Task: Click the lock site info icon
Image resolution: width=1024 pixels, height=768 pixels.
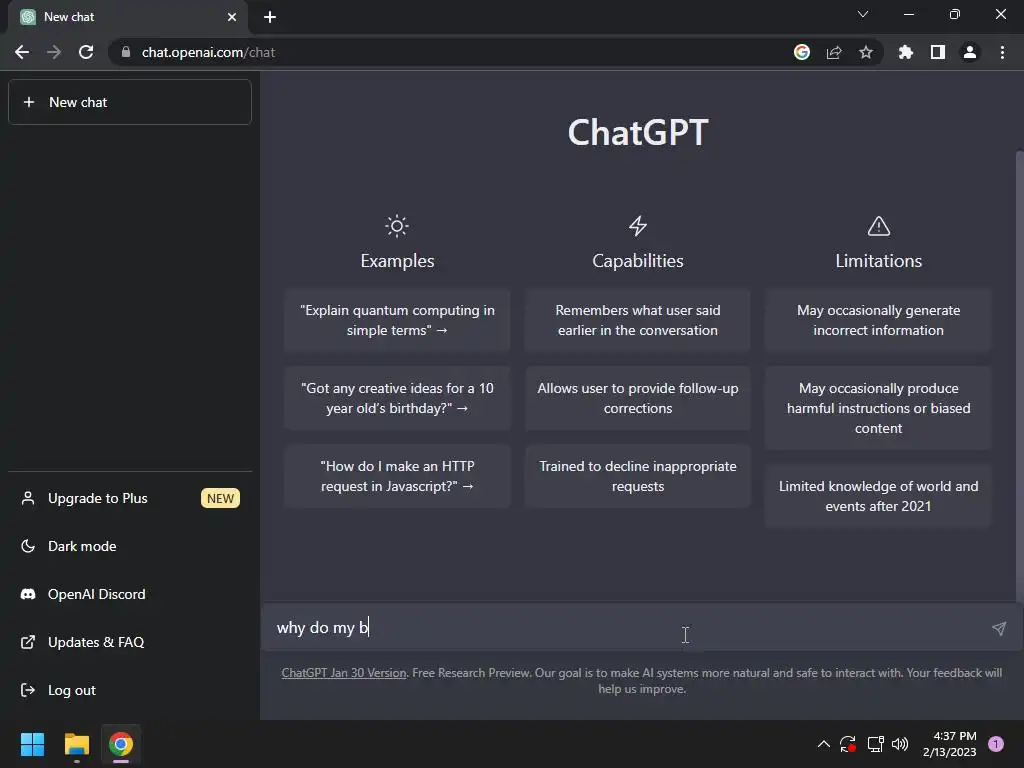Action: pyautogui.click(x=126, y=52)
